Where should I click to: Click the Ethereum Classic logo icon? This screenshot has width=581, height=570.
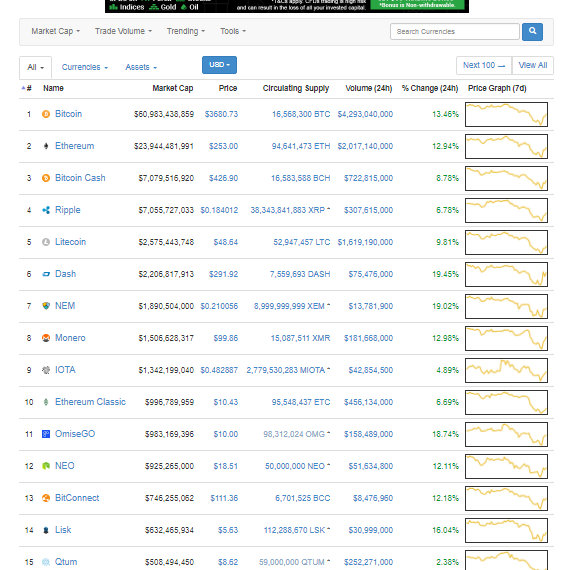click(x=46, y=402)
